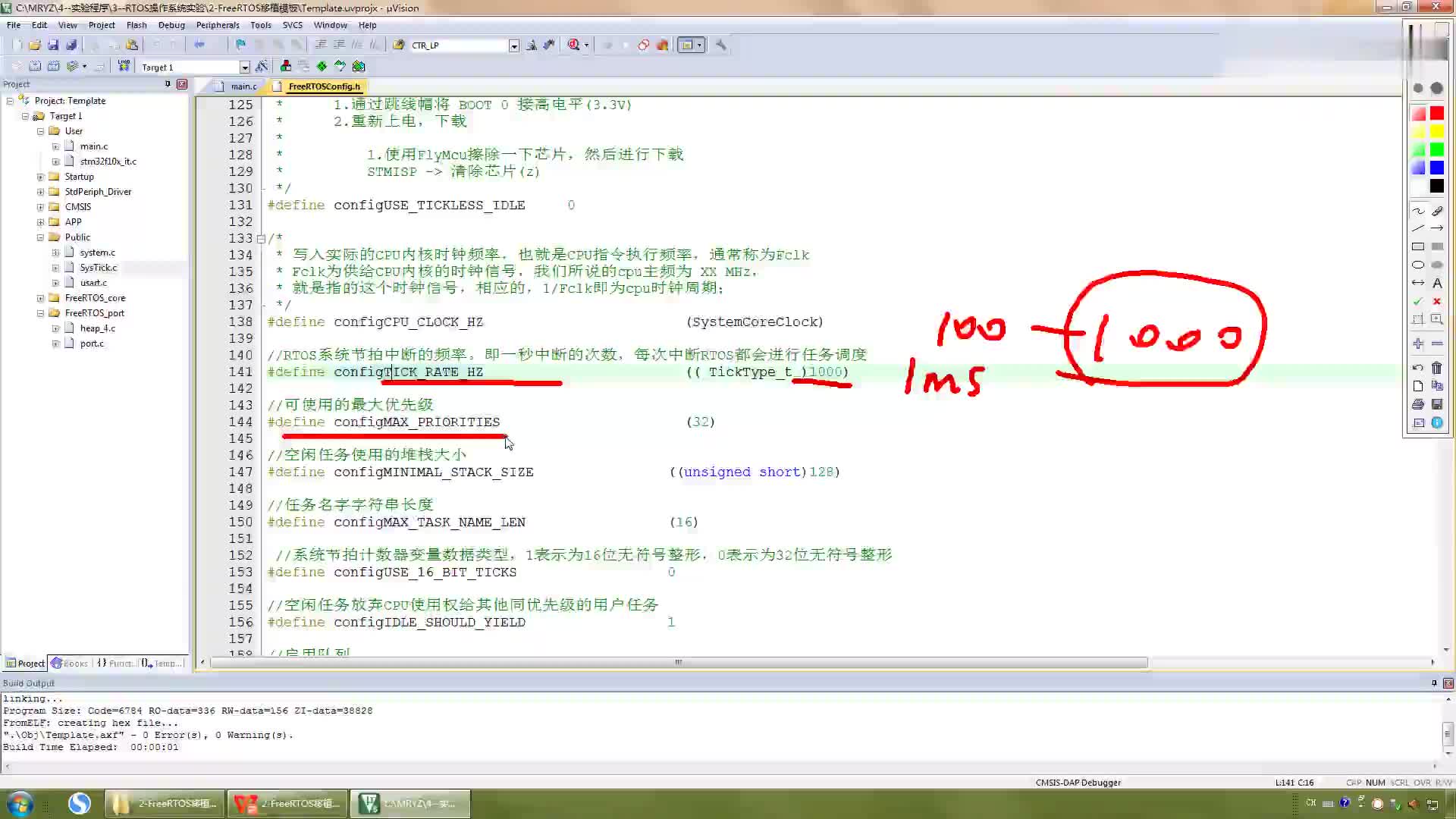
Task: Open the Flash menu
Action: coord(136,25)
